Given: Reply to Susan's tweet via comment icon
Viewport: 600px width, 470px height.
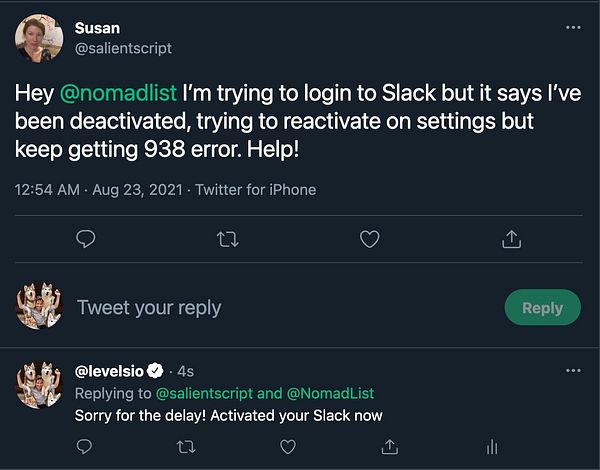Looking at the screenshot, I should pyautogui.click(x=86, y=239).
